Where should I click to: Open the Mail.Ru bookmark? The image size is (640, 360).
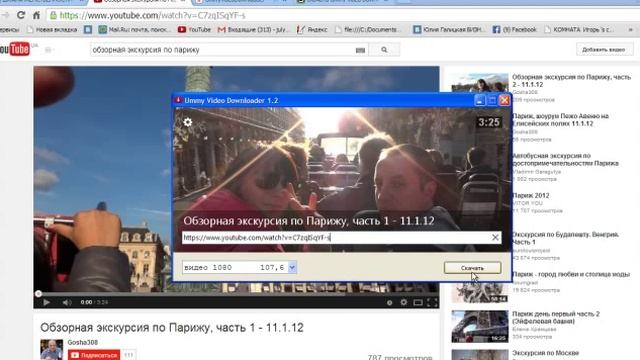(x=134, y=29)
